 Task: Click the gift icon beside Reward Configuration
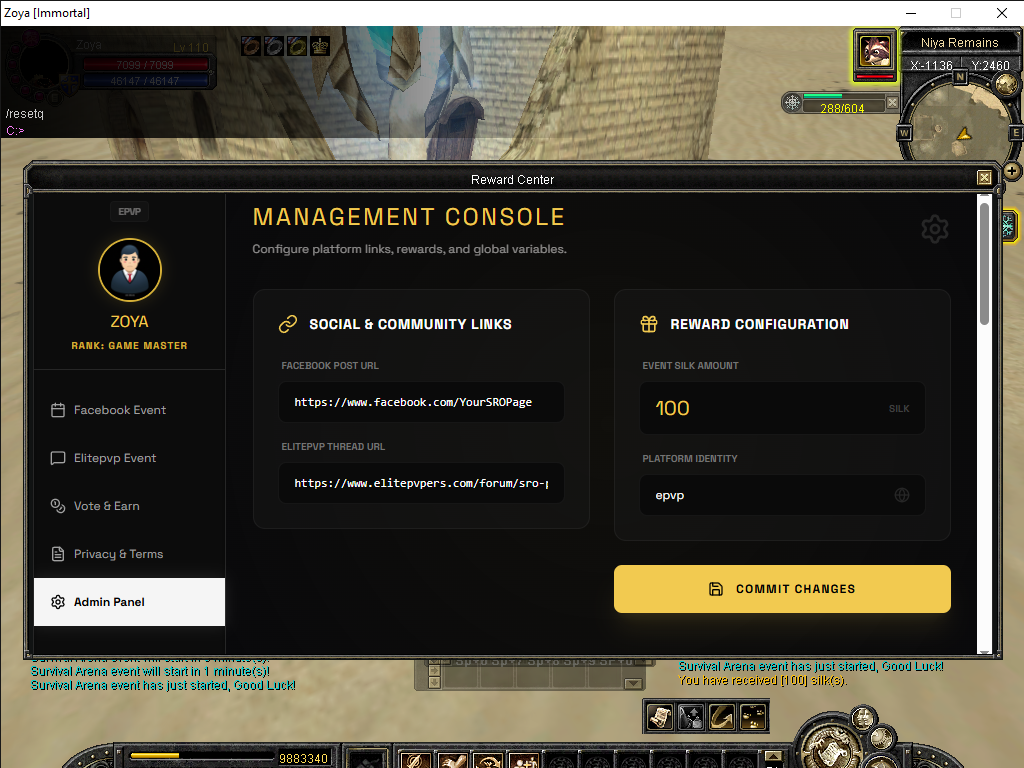(649, 324)
